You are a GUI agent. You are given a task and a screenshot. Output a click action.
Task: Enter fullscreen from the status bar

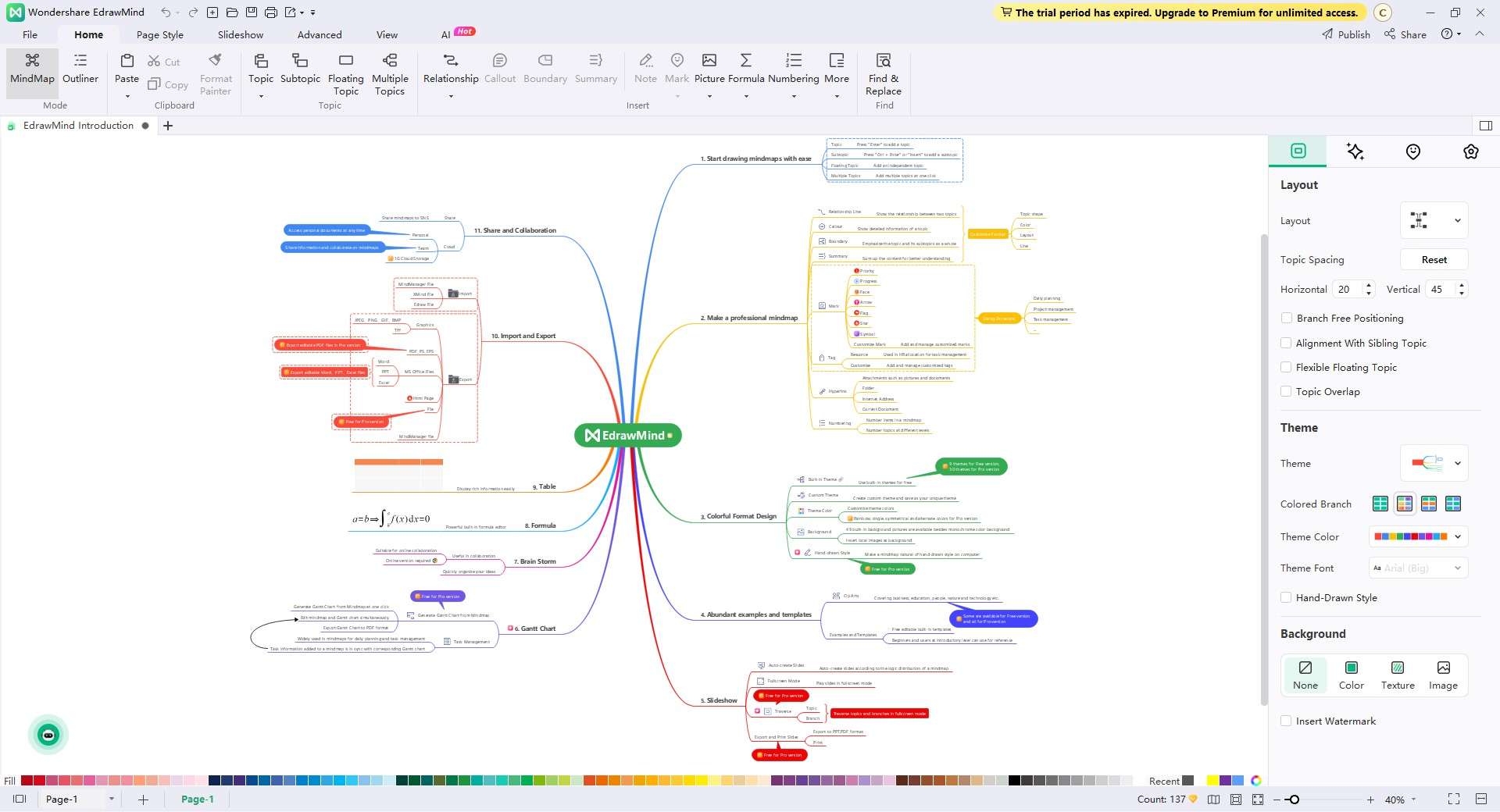[1453, 800]
